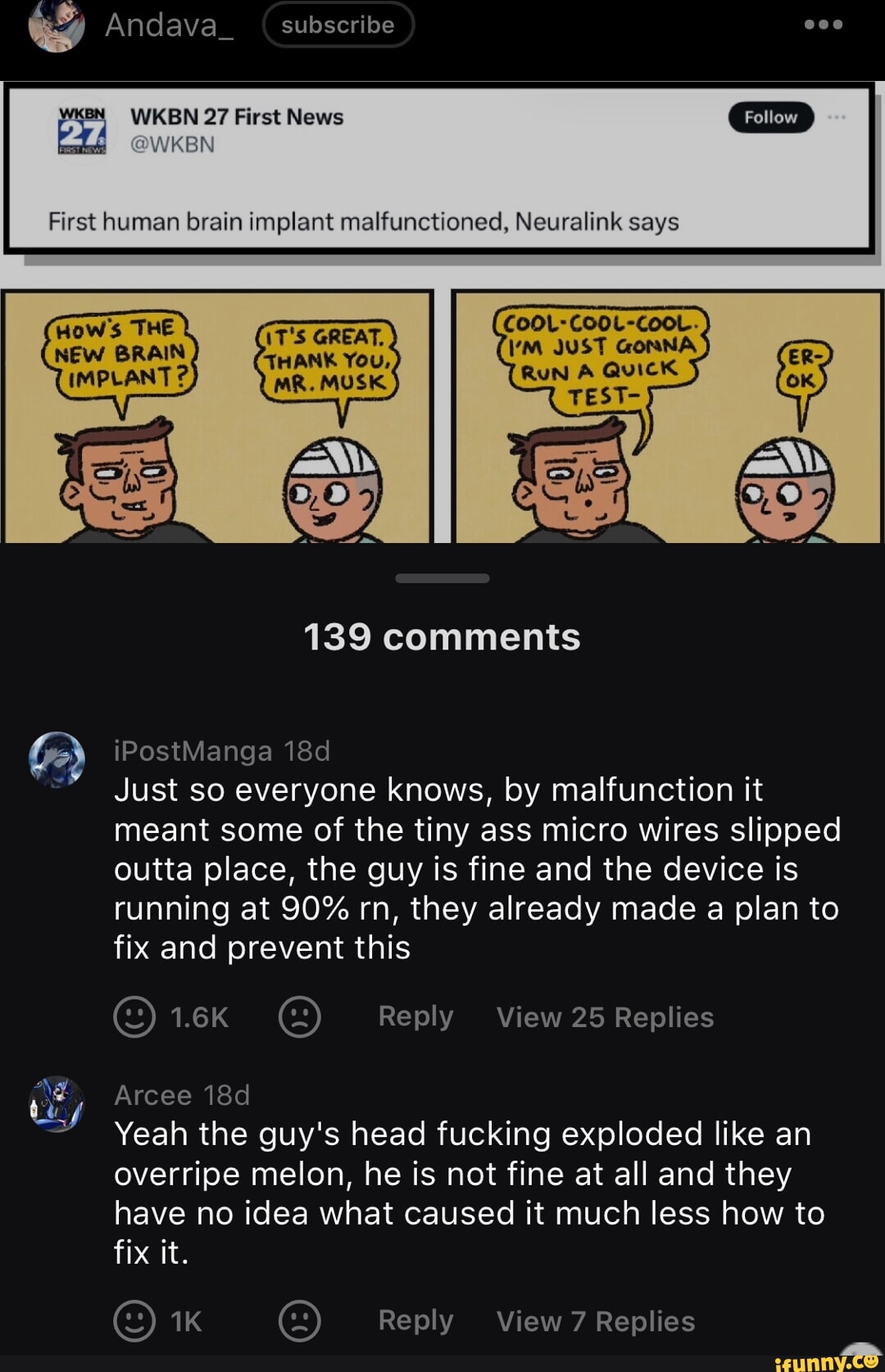885x1372 pixels.
Task: Toggle the 1K smiley reaction on Arcee's comment
Action: coord(135,1321)
